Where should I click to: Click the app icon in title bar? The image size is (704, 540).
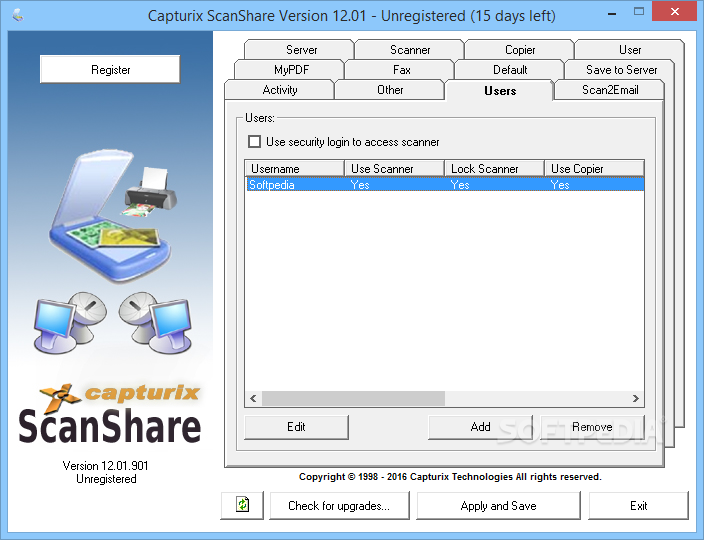pos(18,16)
